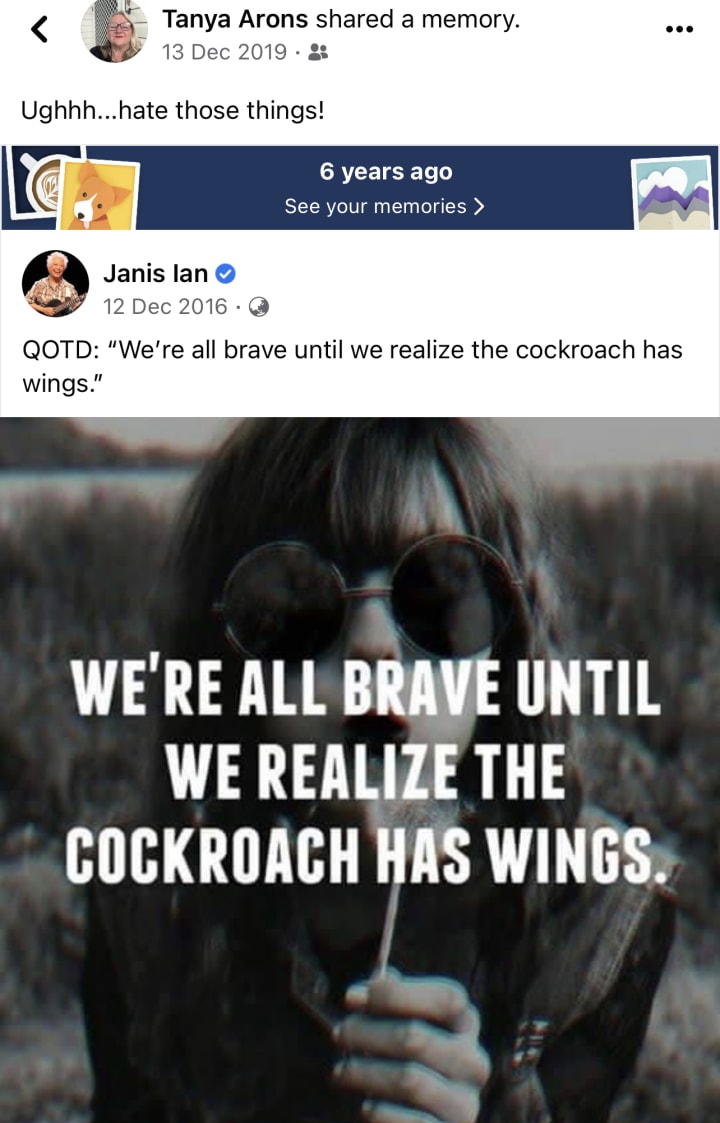Tap the Ughhh...hate those things caption

point(173,110)
